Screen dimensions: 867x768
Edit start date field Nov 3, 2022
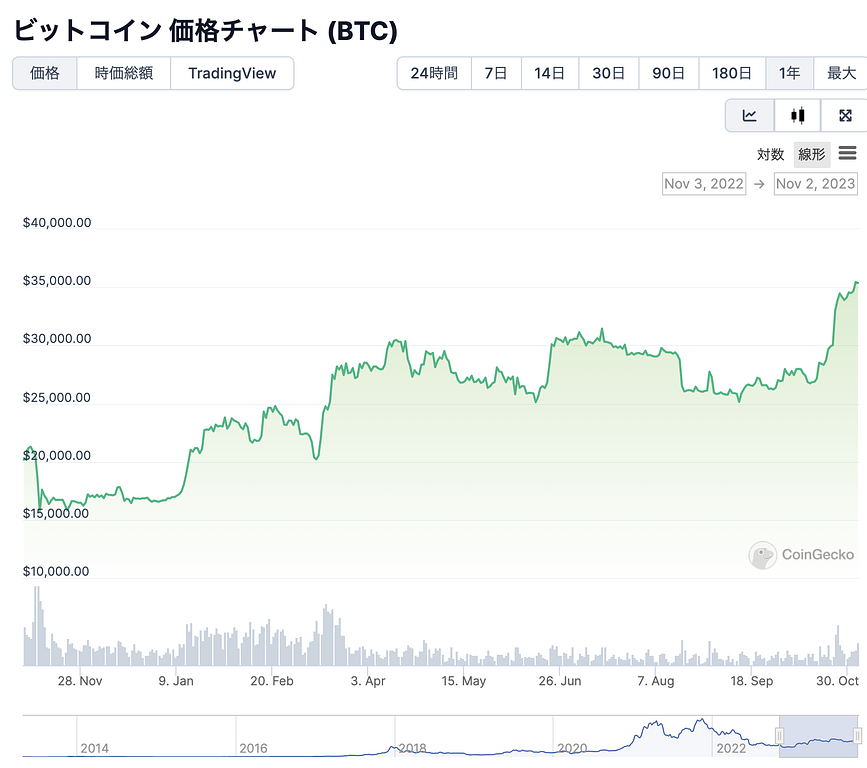pos(704,184)
